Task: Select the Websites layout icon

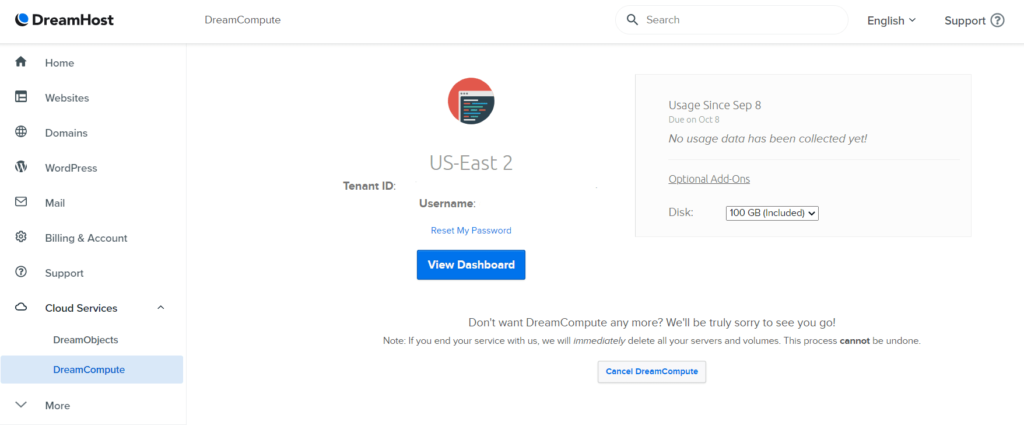Action: (21, 97)
